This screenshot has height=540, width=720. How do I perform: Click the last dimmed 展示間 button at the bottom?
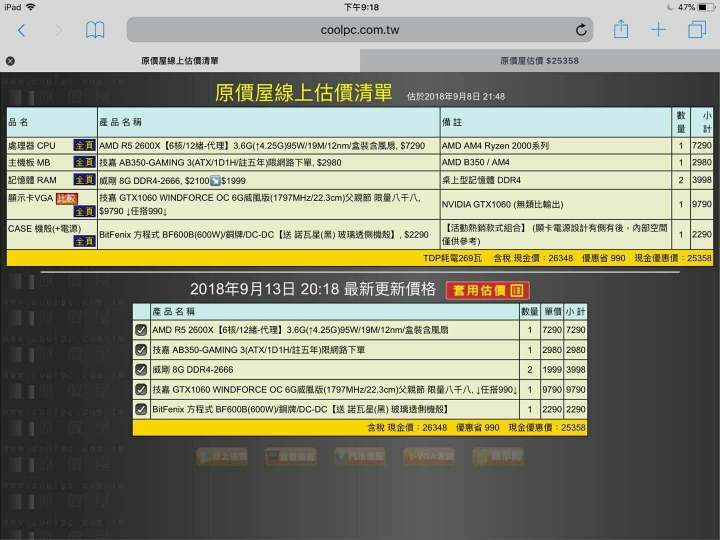(x=498, y=456)
